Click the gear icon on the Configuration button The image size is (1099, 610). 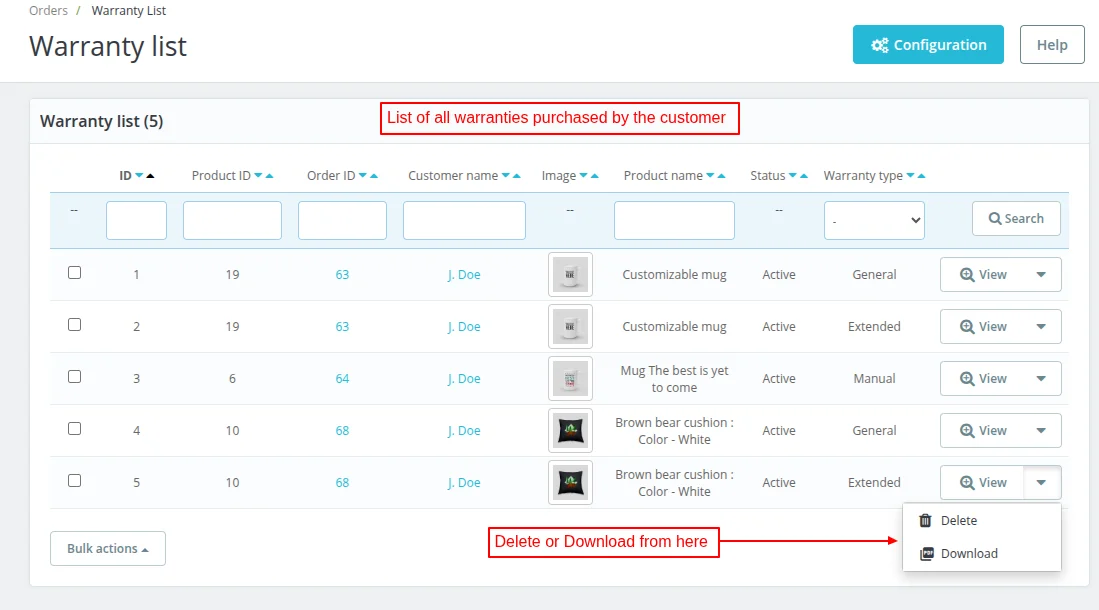coord(880,44)
